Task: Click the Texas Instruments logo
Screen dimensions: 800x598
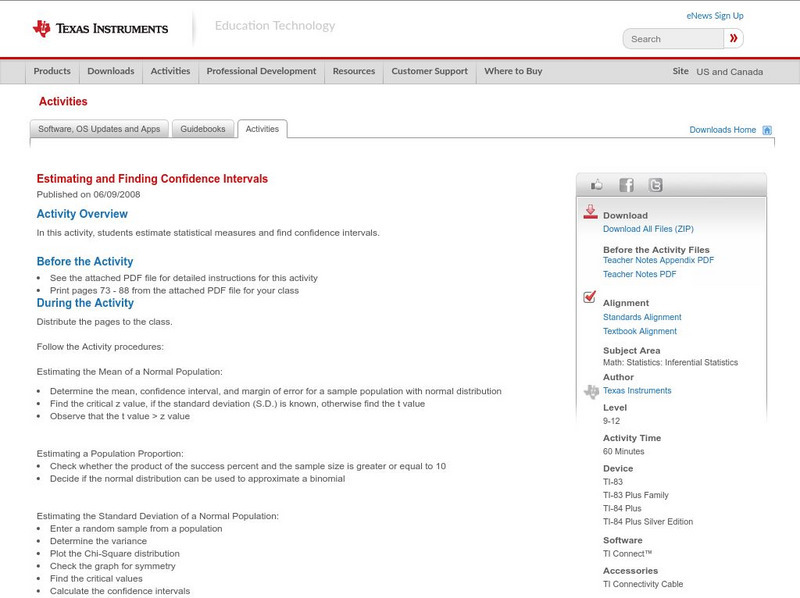Action: 101,28
